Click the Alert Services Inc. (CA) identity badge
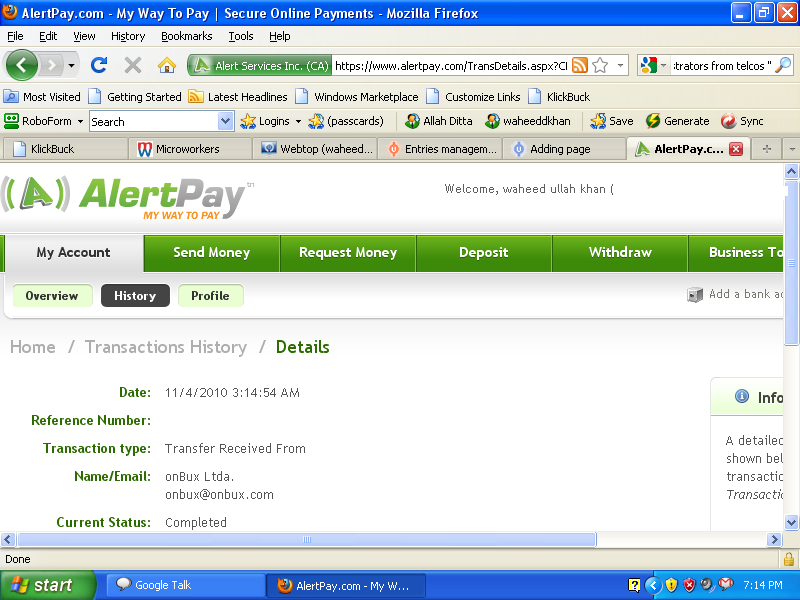The height and width of the screenshot is (600, 800). [260, 65]
